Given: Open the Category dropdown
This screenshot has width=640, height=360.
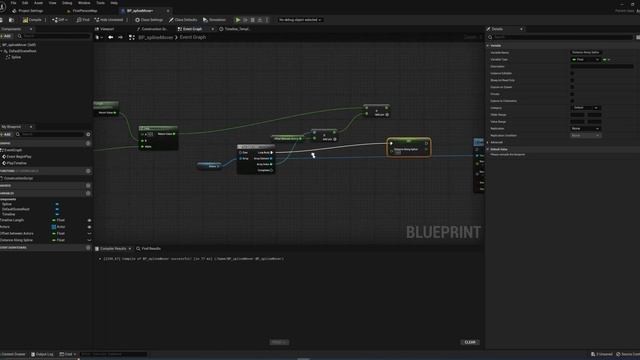Looking at the screenshot, I should (585, 108).
